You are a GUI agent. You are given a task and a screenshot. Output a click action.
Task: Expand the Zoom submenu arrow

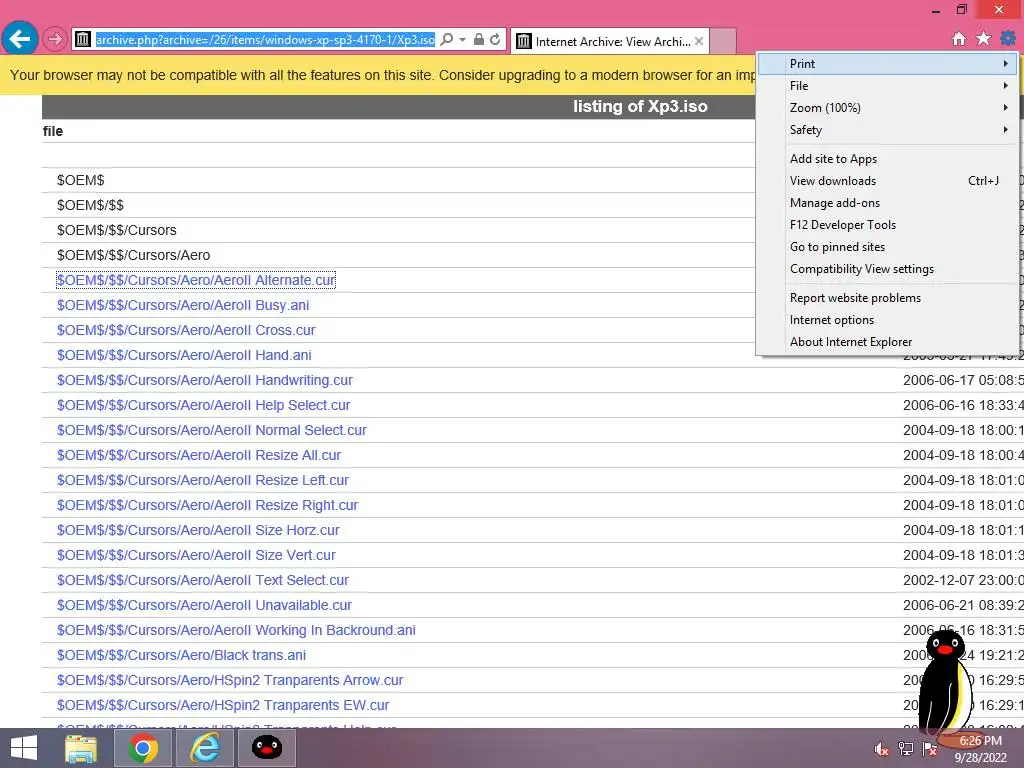click(x=1006, y=108)
